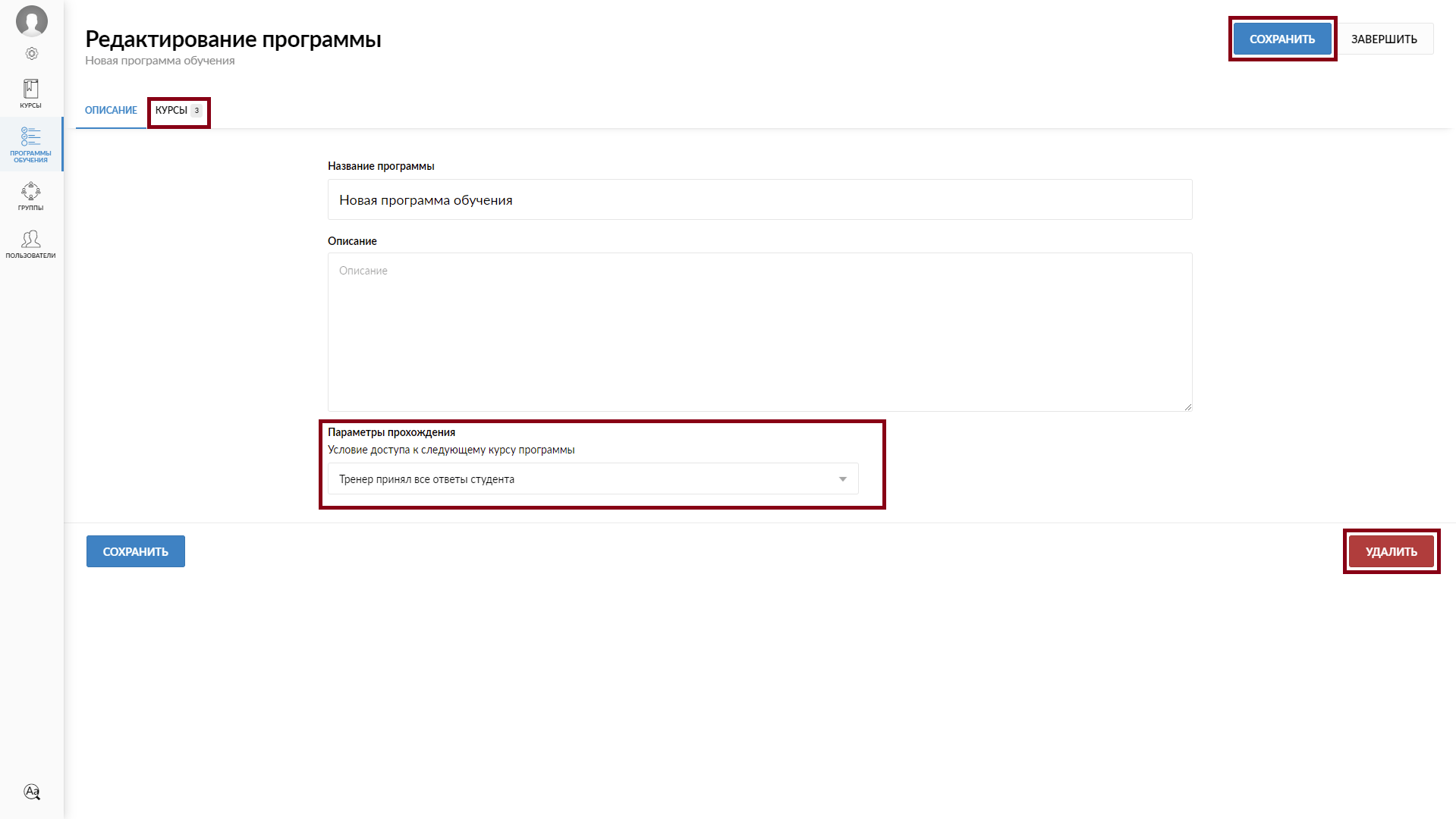
Task: Open settings via the gear icon
Action: pyautogui.click(x=32, y=54)
